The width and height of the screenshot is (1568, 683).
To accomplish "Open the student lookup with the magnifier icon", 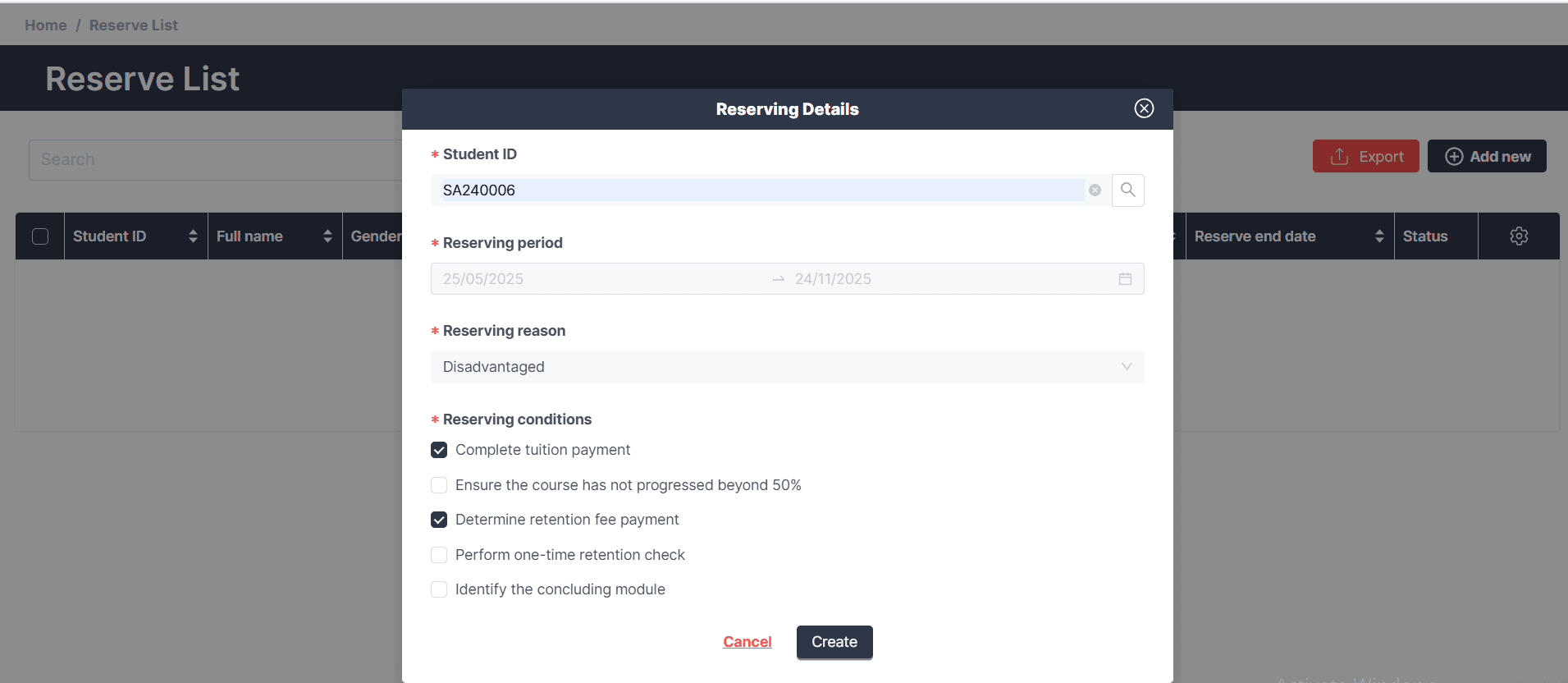I will coord(1127,190).
